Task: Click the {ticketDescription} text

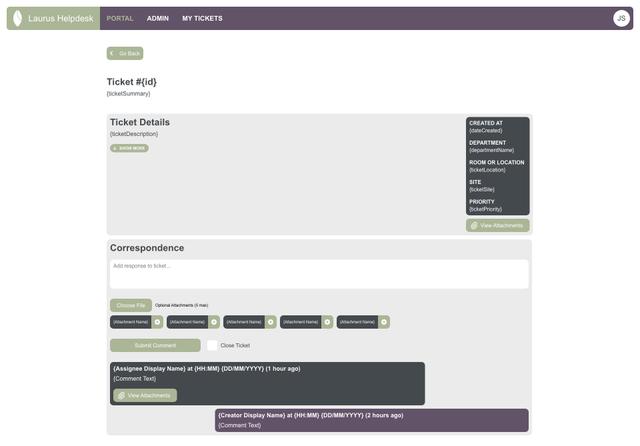Action: pyautogui.click(x=134, y=134)
